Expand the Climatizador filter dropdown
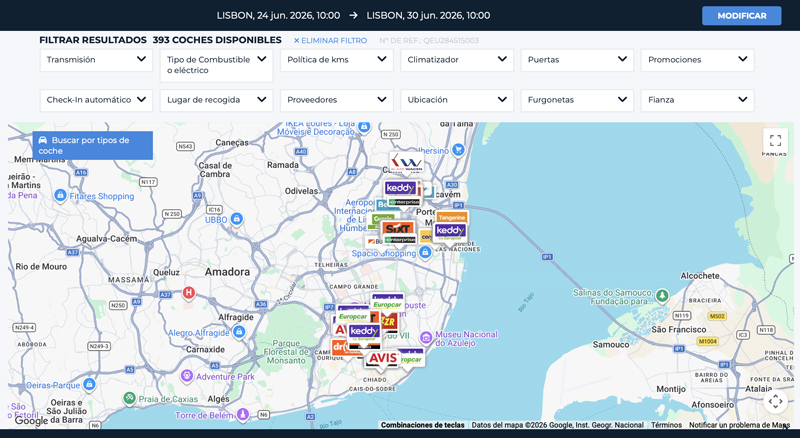Screen dimensions: 800x438 [x=457, y=60]
